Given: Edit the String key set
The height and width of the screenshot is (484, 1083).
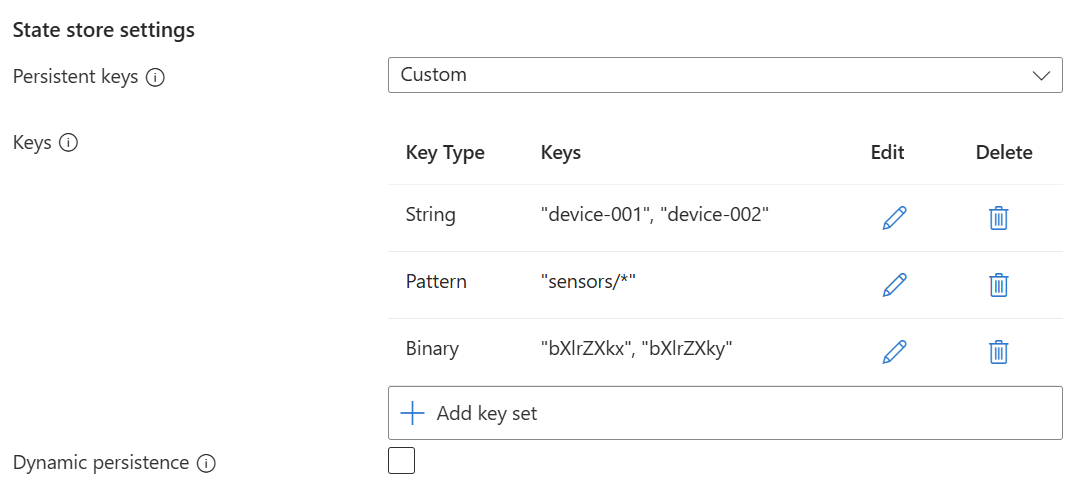Looking at the screenshot, I should click(x=894, y=218).
